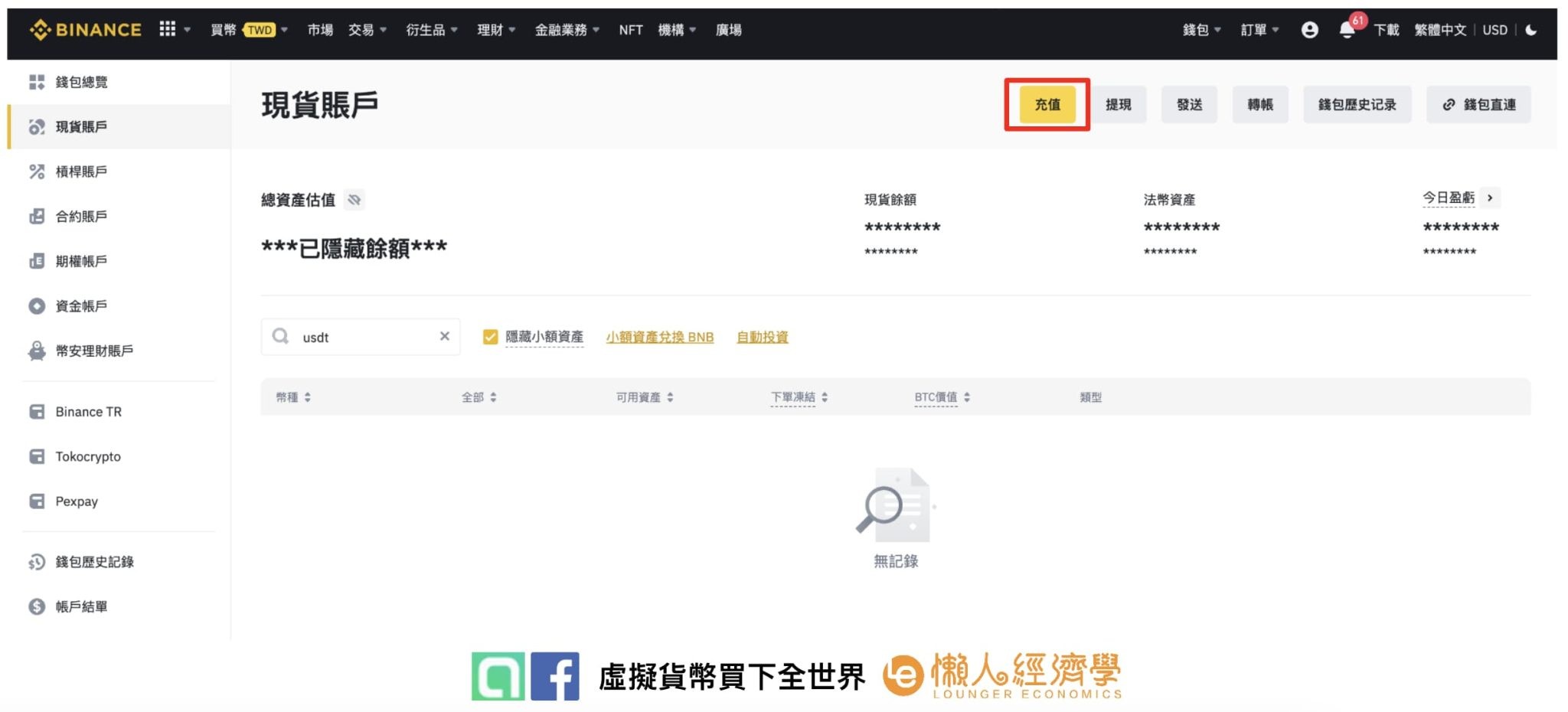Image resolution: width=1568 pixels, height=712 pixels.
Task: Open the apps grid menu icon
Action: click(x=167, y=29)
